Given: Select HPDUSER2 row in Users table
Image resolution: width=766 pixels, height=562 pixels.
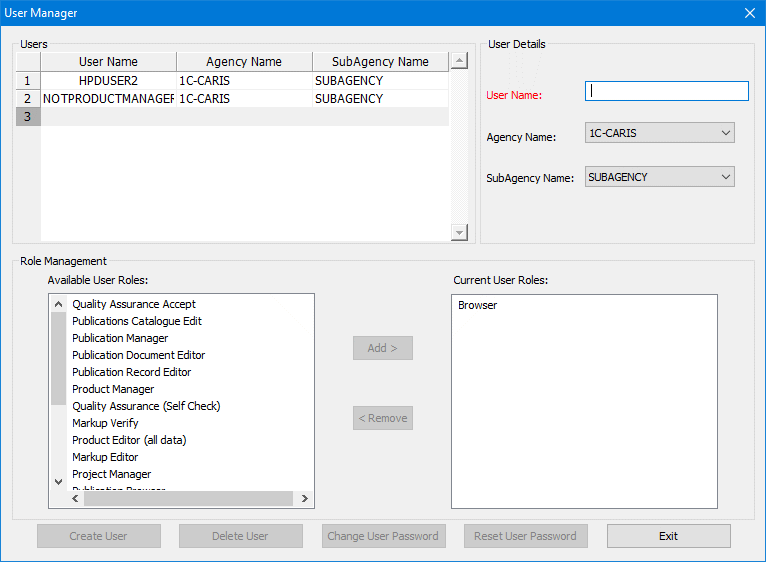Looking at the screenshot, I should [x=108, y=81].
